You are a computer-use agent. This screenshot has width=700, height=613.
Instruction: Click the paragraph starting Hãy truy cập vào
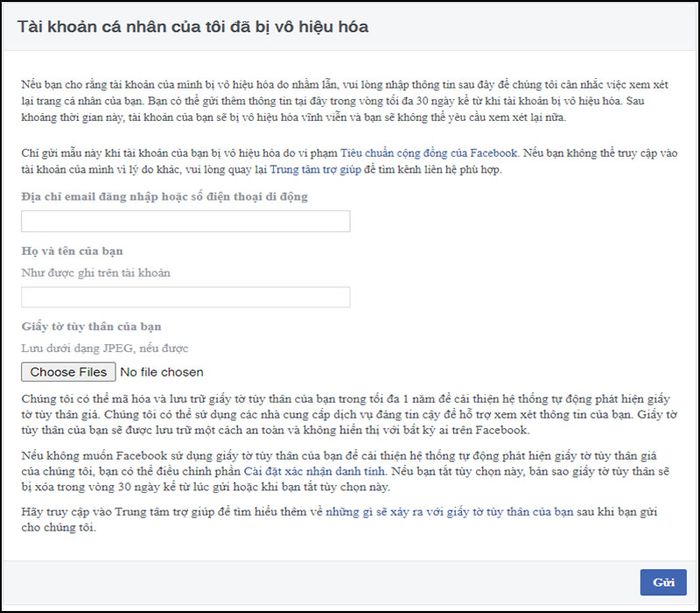click(x=339, y=519)
